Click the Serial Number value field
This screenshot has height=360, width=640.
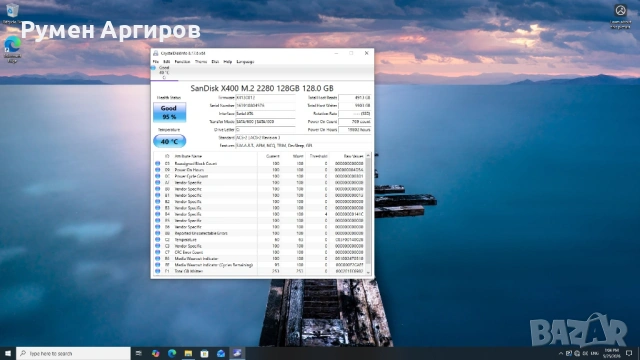[x=265, y=105]
